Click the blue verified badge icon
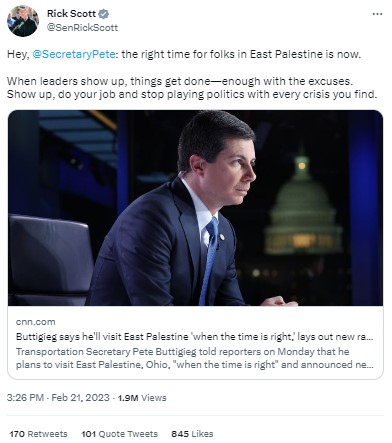 point(104,14)
